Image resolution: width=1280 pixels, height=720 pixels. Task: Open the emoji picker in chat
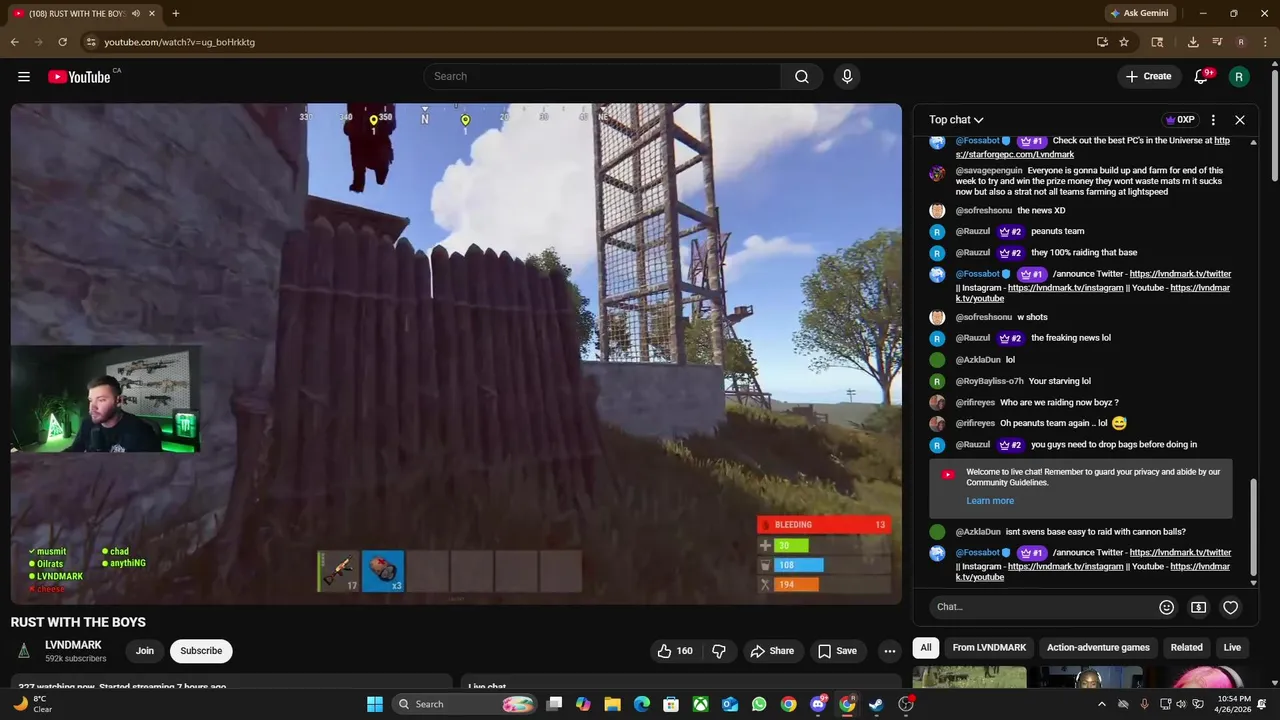pyautogui.click(x=1166, y=607)
